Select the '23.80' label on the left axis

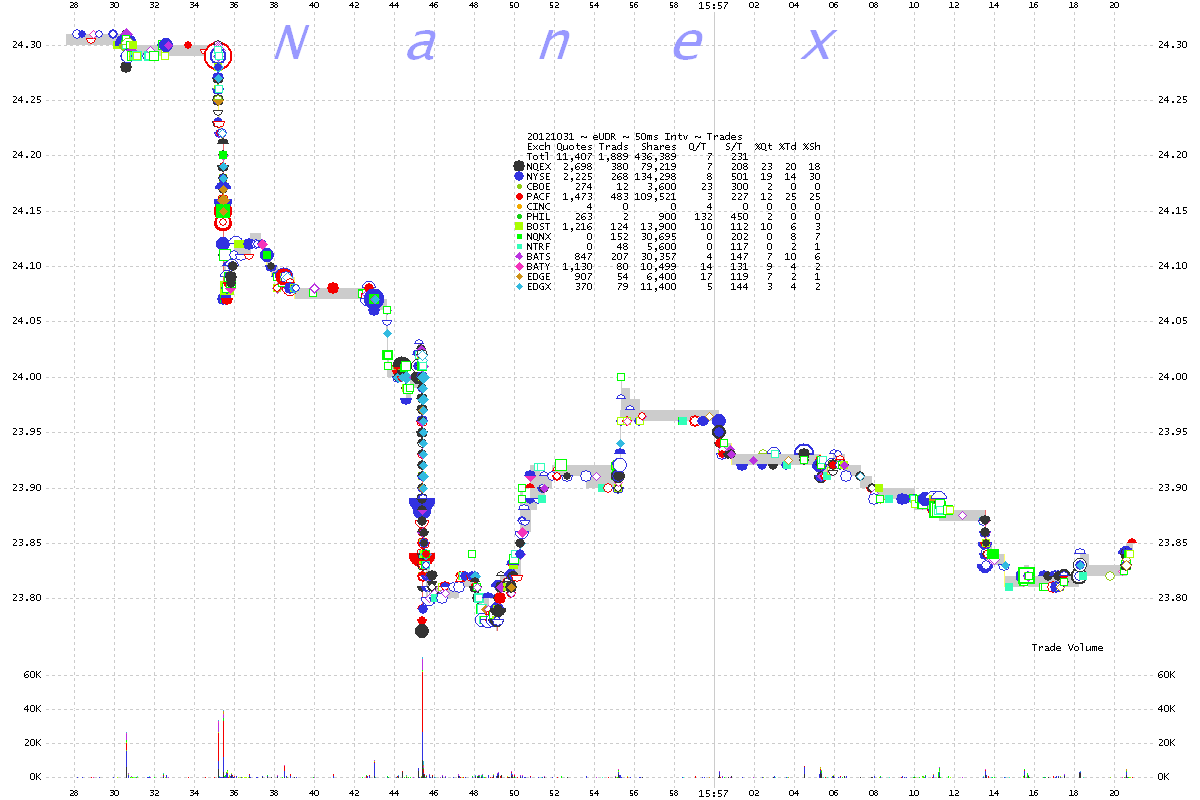(28, 598)
